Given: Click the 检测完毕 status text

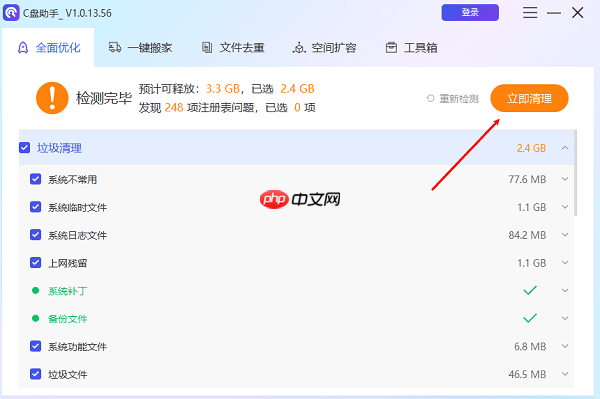Looking at the screenshot, I should click(x=104, y=98).
